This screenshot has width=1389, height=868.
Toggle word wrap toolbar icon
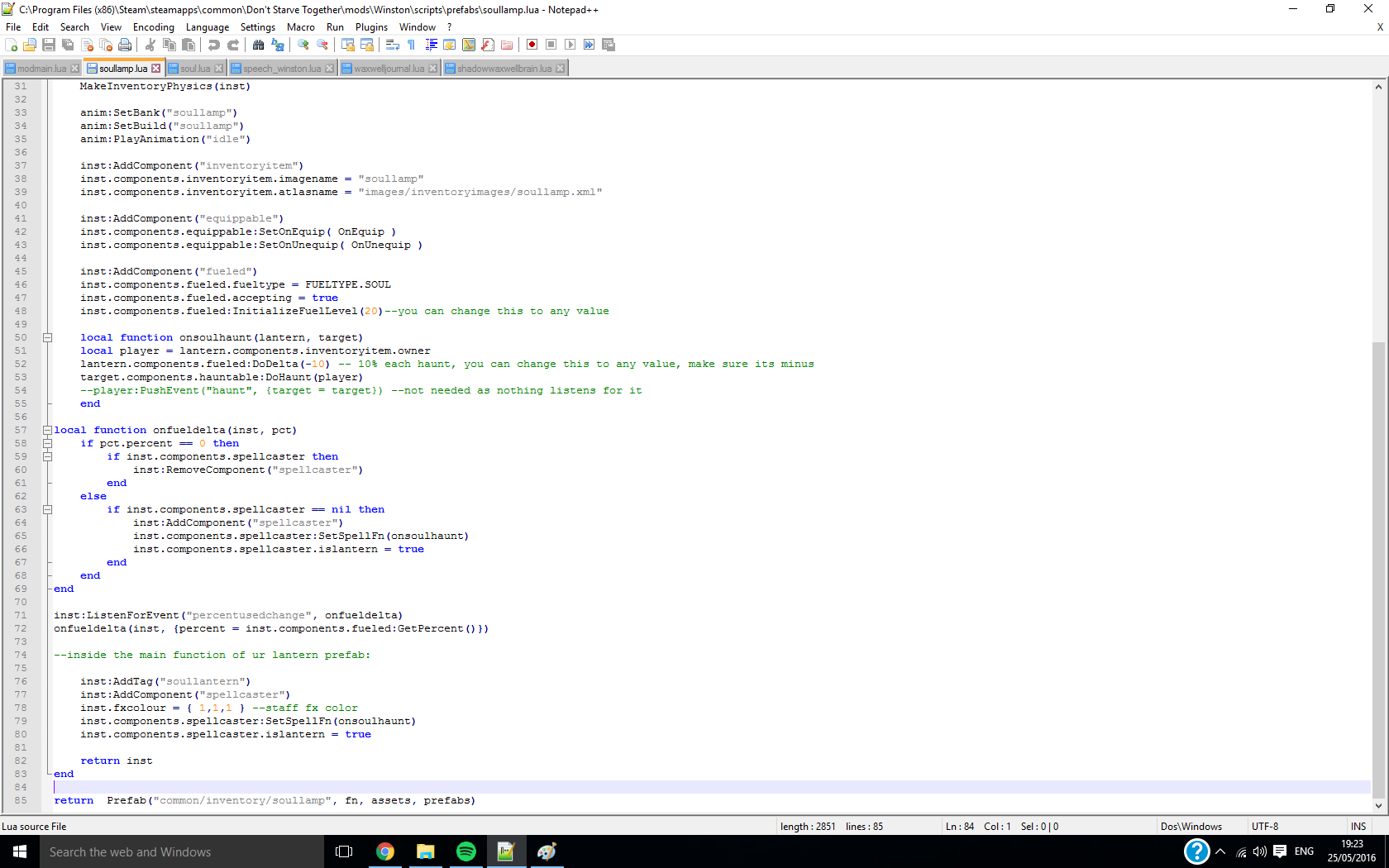click(x=393, y=45)
